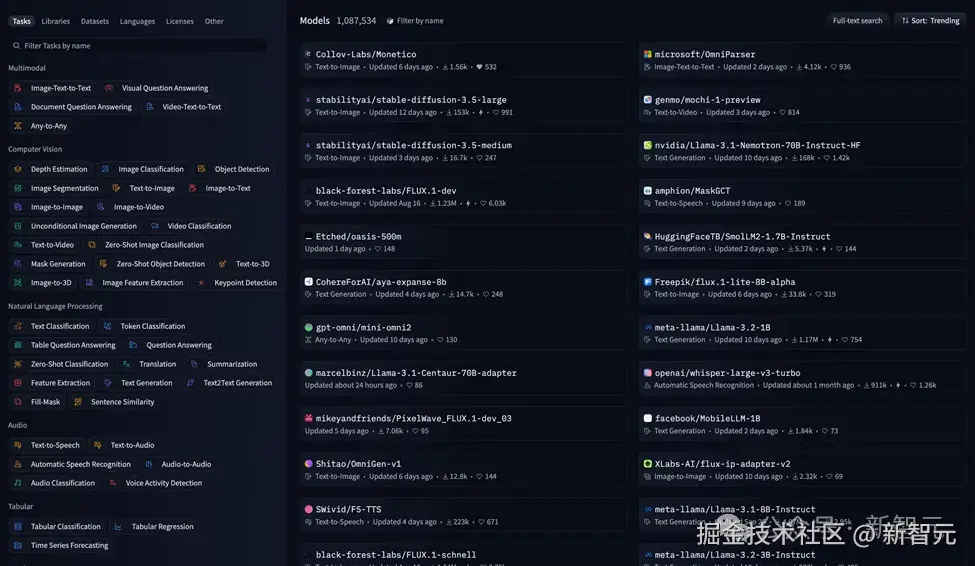The height and width of the screenshot is (566, 975).
Task: Click the Audio Classification icon
Action: (18, 483)
